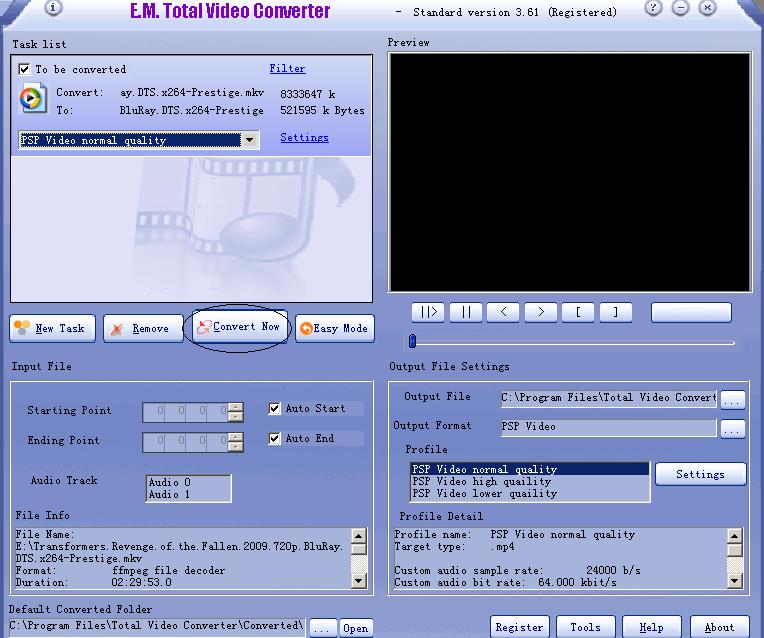Click the media file icon in task list

tap(33, 98)
